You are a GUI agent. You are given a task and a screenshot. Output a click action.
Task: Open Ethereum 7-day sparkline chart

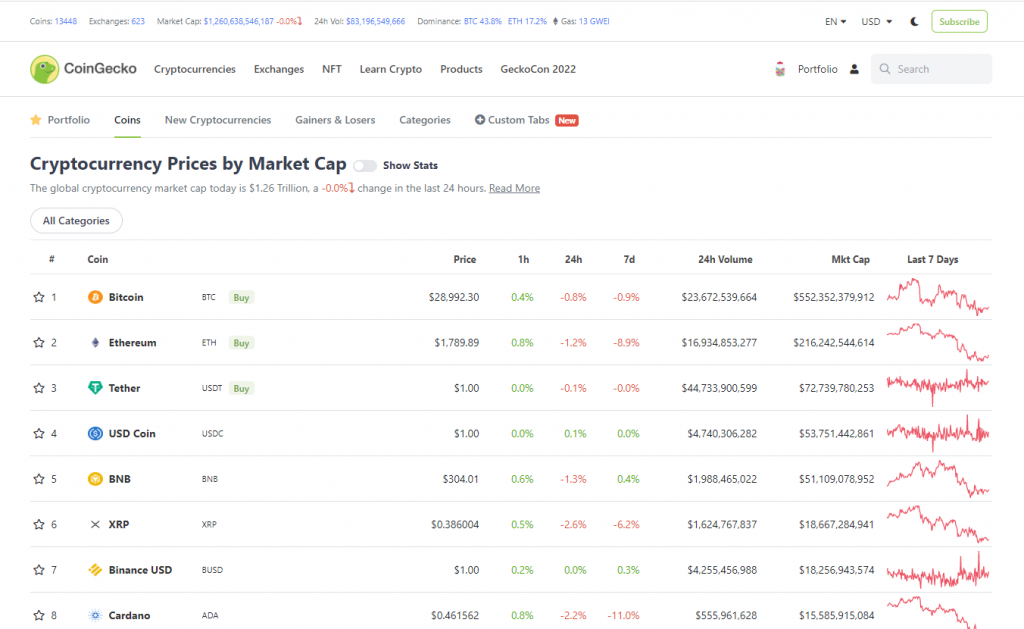(938, 343)
